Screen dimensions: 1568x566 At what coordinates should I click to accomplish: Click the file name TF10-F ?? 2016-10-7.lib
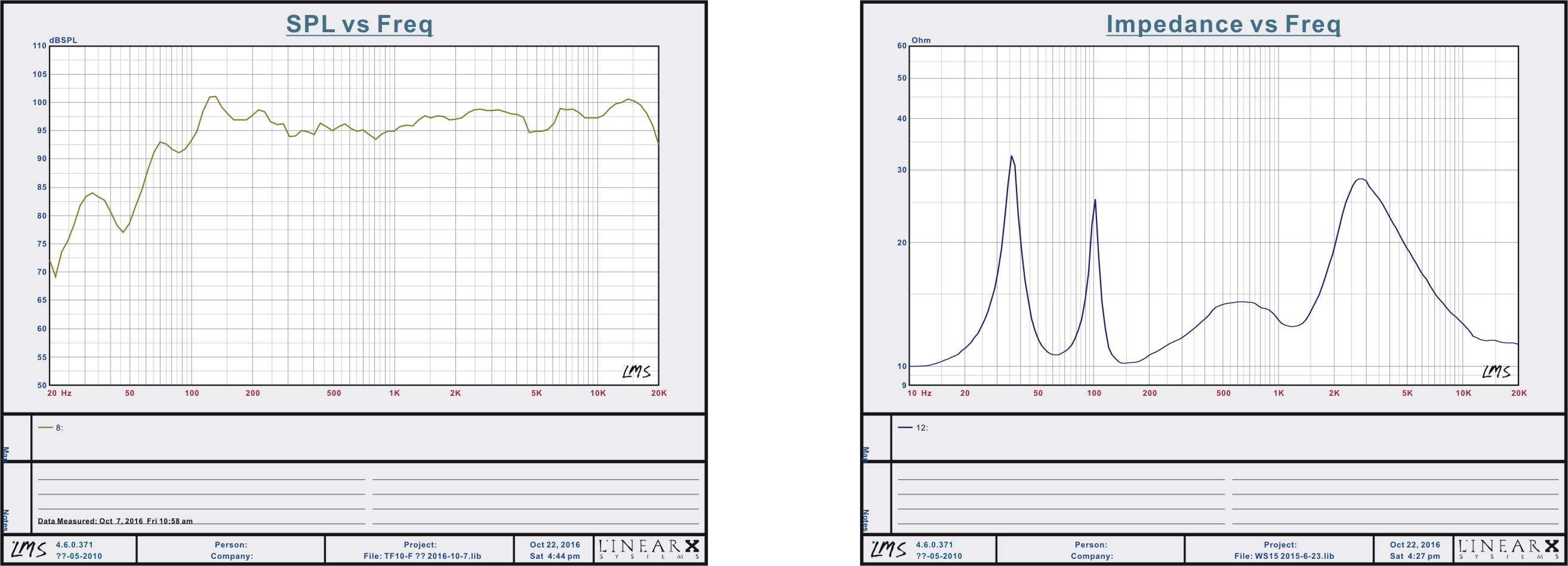[x=422, y=556]
